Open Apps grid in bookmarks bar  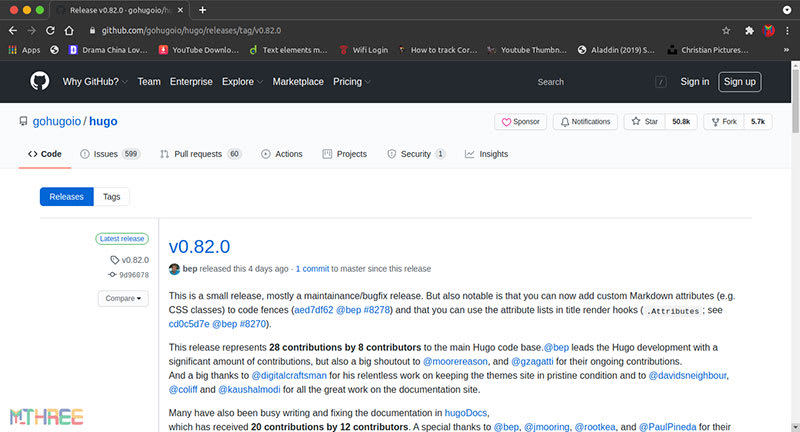point(24,50)
